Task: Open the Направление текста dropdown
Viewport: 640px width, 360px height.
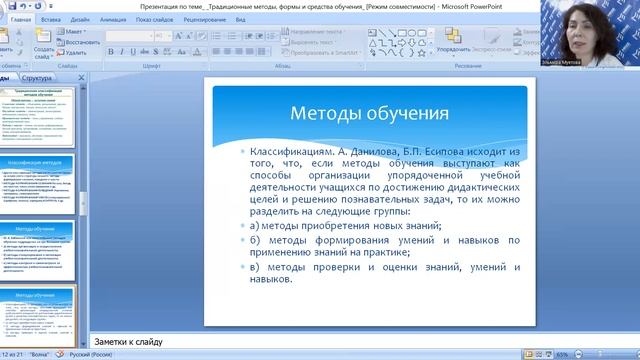Action: pos(313,31)
